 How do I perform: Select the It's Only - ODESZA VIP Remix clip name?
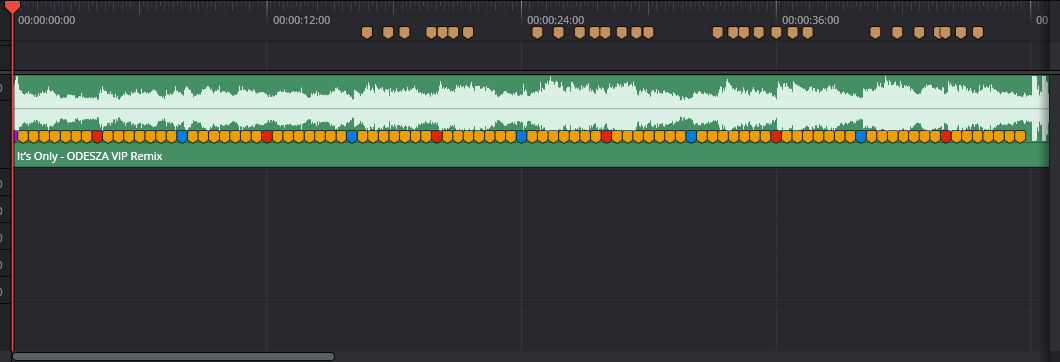89,156
